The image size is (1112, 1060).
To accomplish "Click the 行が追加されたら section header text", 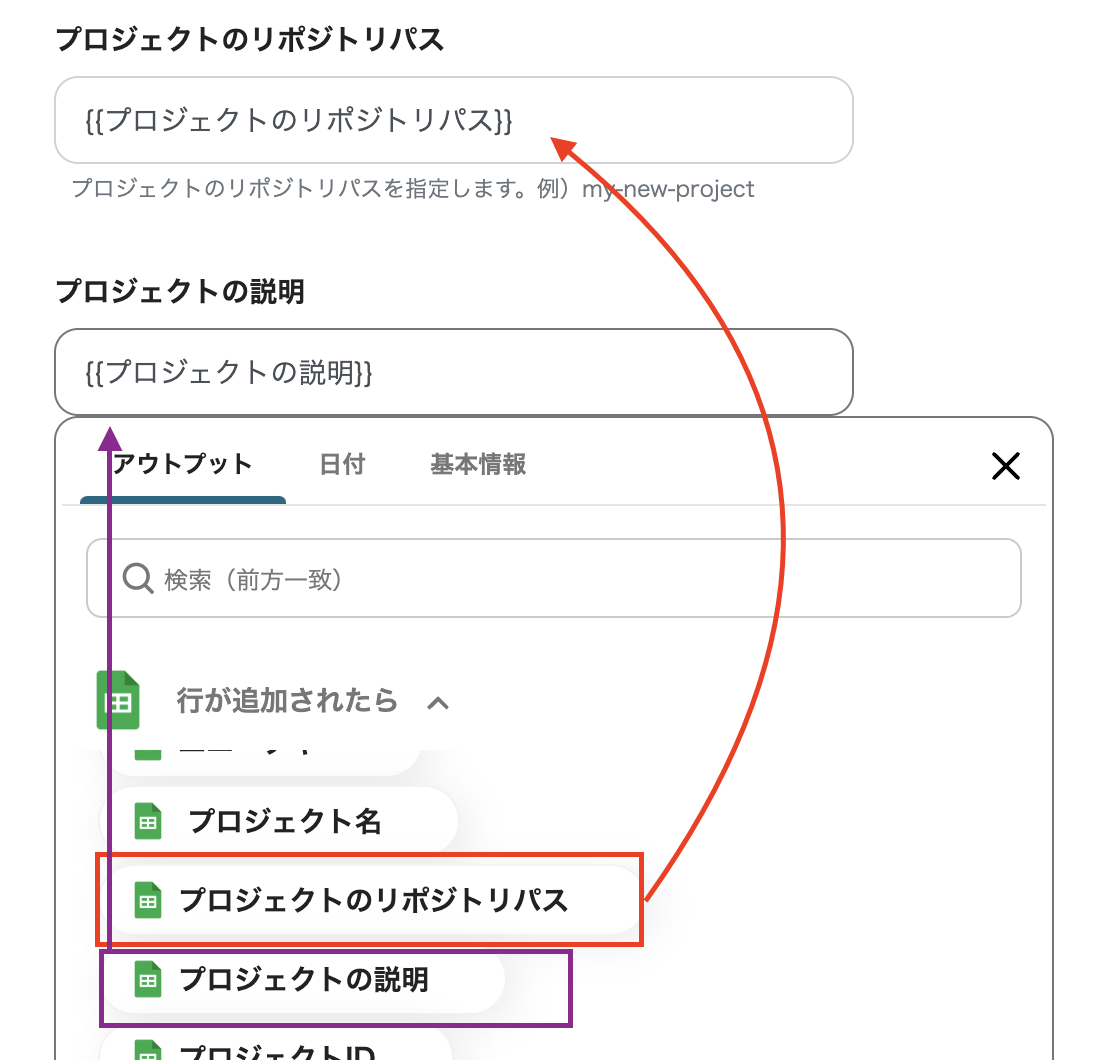I will (287, 700).
